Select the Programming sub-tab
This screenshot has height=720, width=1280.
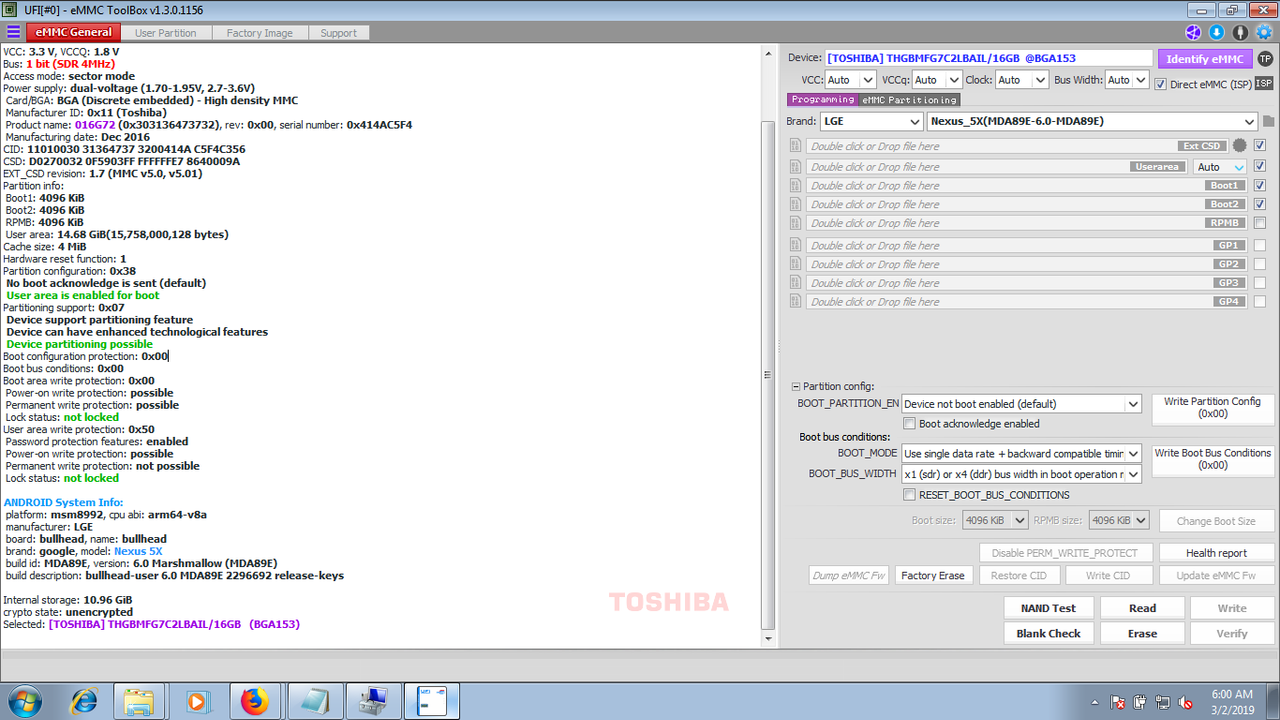pyautogui.click(x=823, y=100)
